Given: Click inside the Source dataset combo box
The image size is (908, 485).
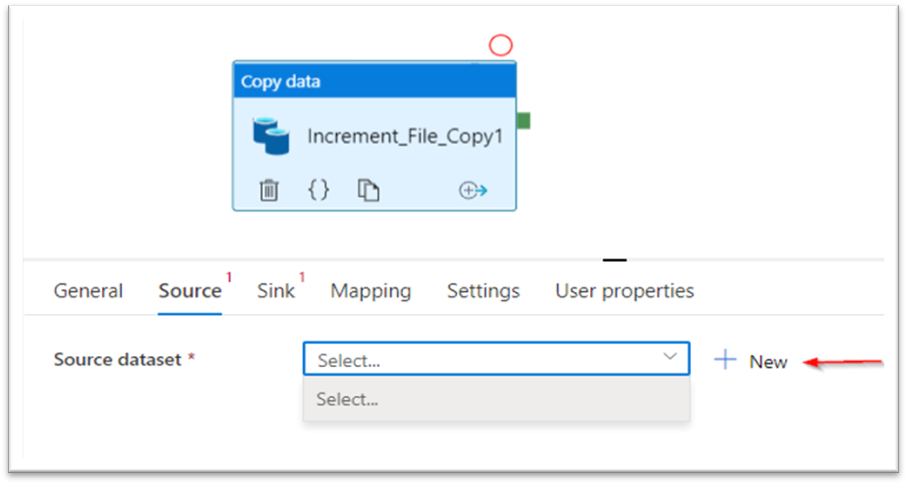Looking at the screenshot, I should pyautogui.click(x=480, y=359).
